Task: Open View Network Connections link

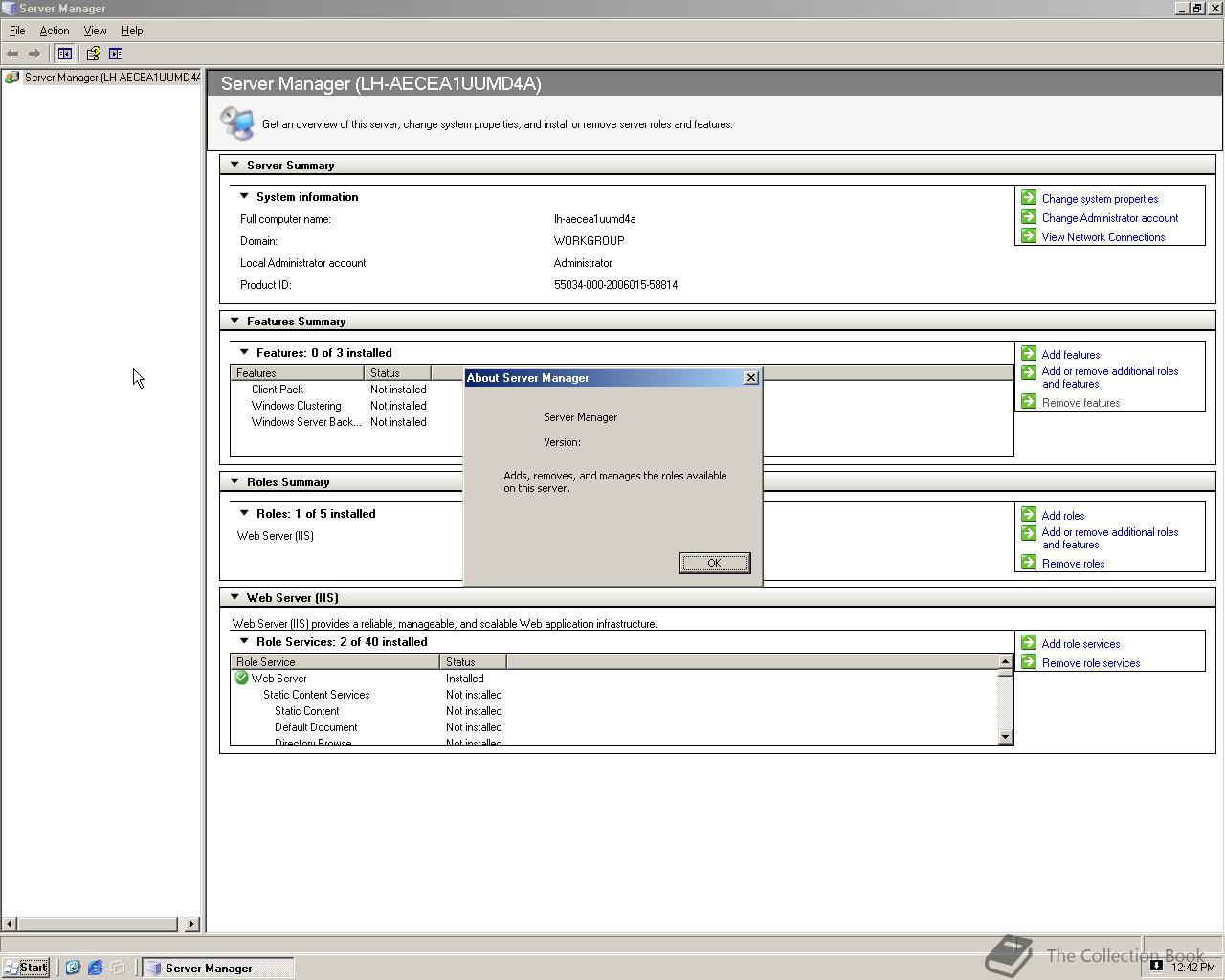Action: pos(1103,237)
